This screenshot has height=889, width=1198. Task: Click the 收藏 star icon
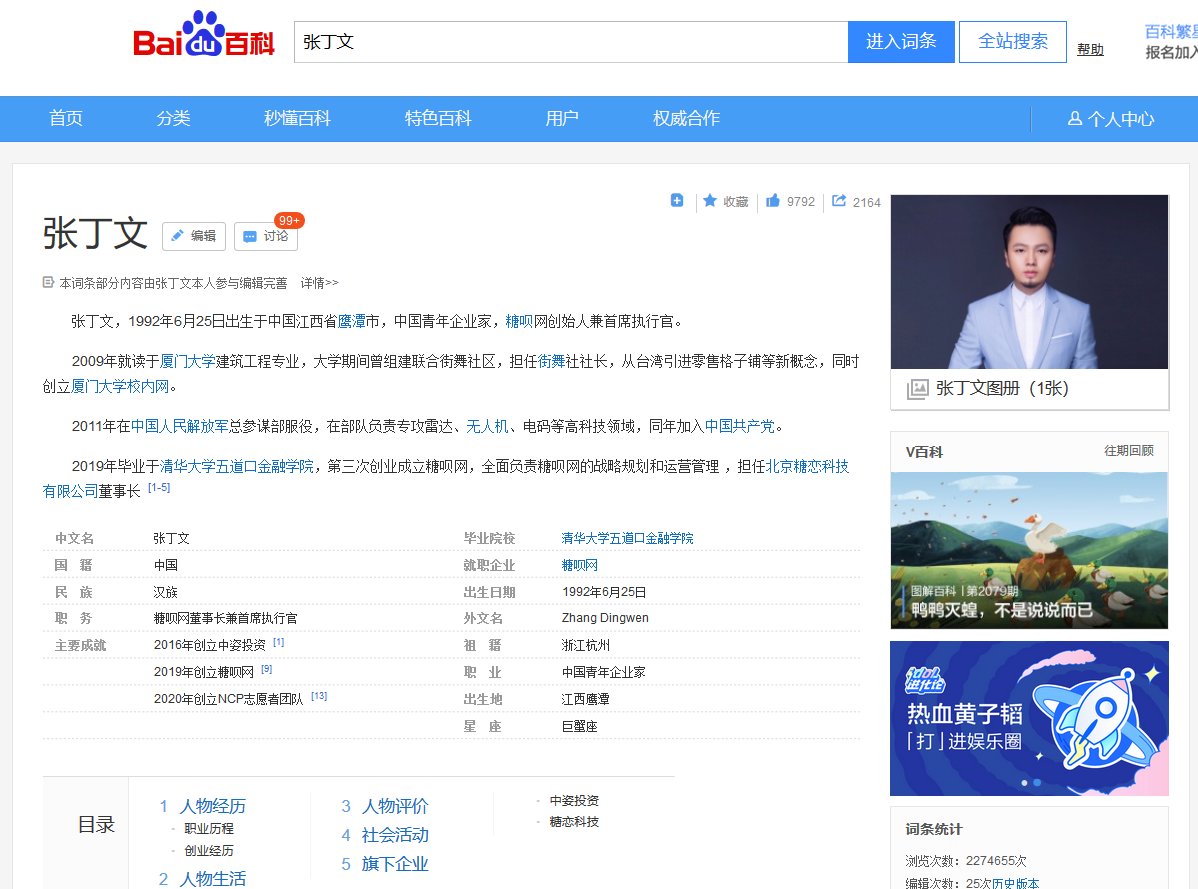(710, 200)
